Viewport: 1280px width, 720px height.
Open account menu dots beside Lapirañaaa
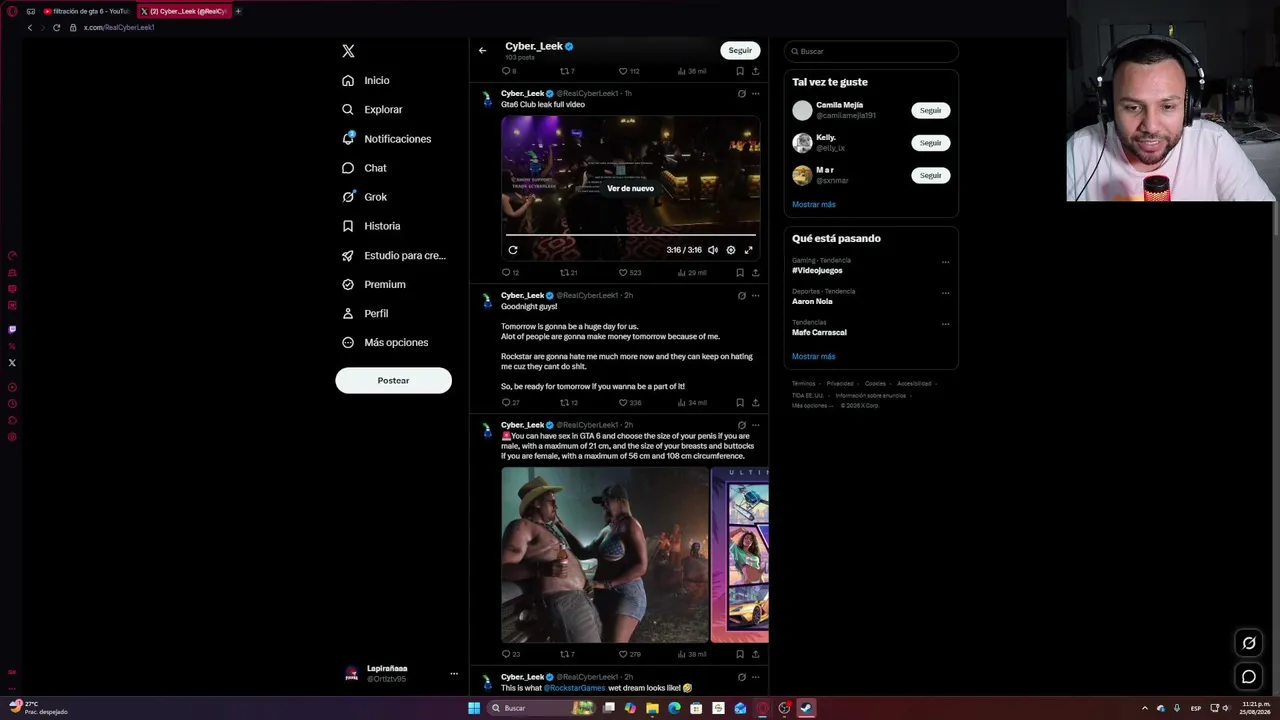tap(453, 673)
